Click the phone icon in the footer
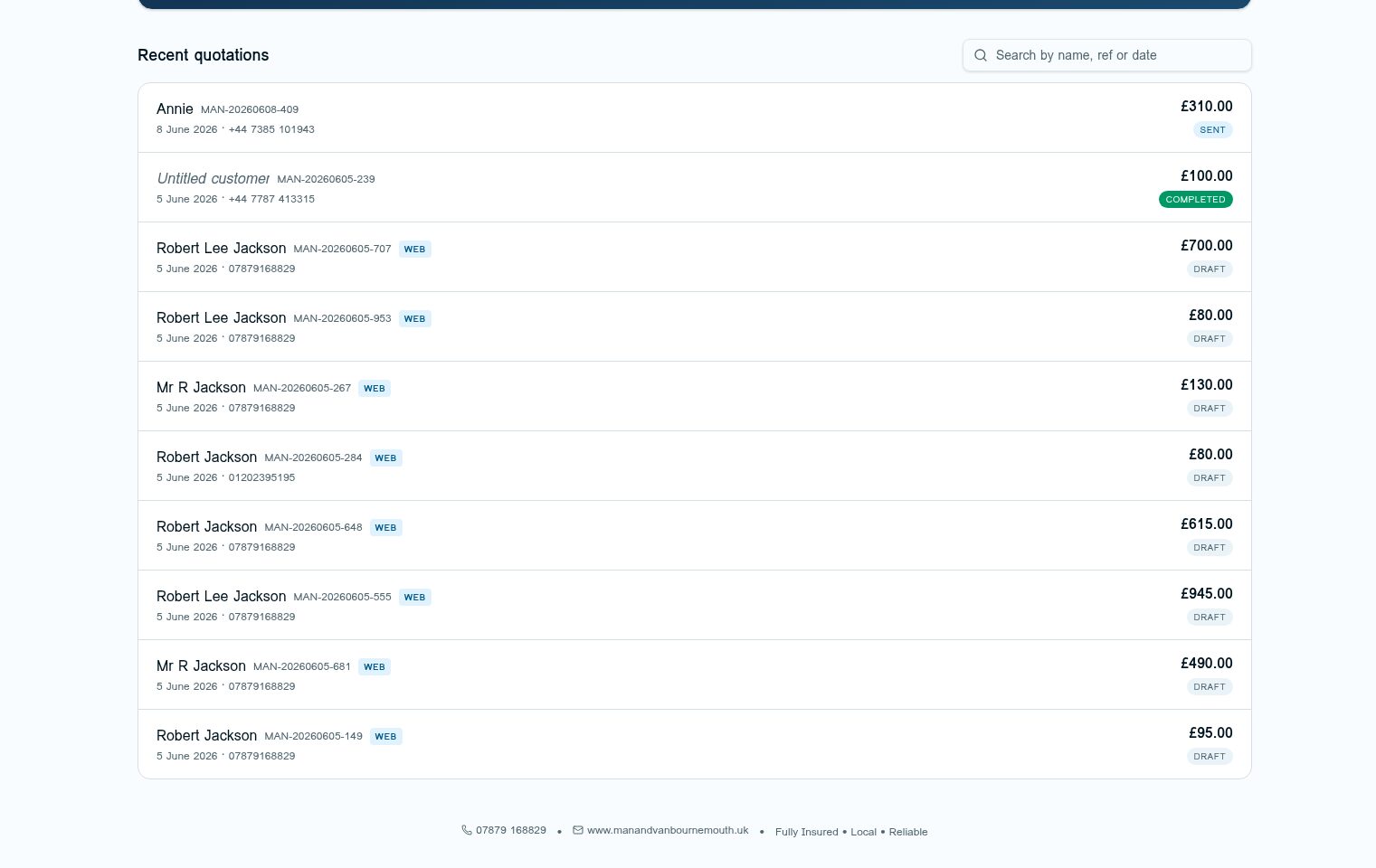The height and width of the screenshot is (868, 1376). click(467, 830)
